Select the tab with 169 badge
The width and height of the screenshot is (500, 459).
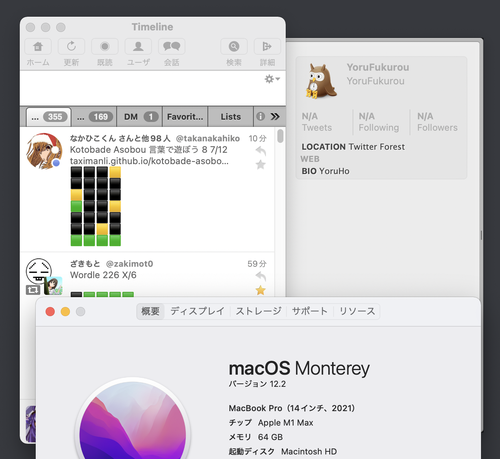94,117
